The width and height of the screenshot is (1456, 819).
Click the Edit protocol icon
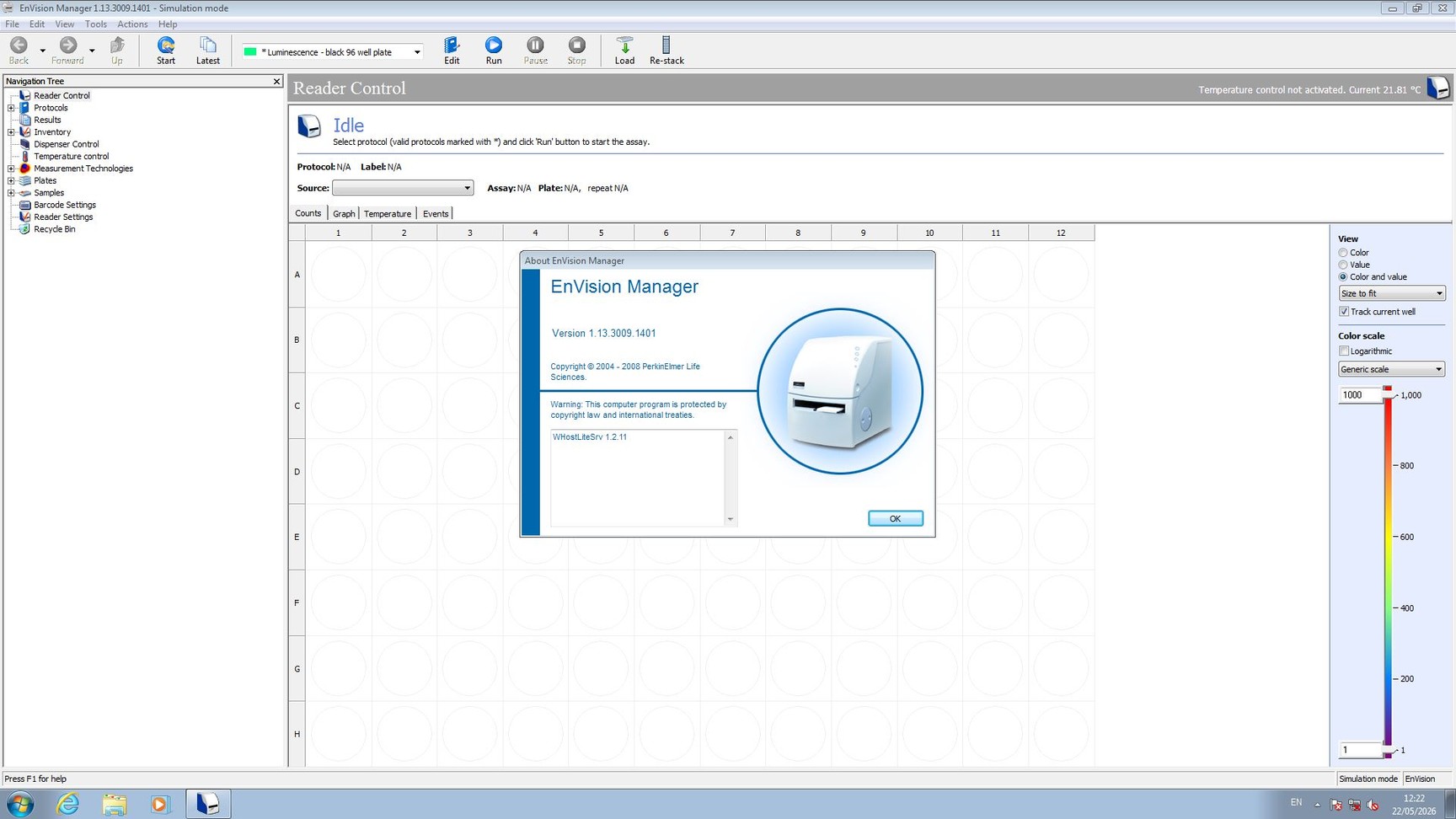[x=452, y=50]
